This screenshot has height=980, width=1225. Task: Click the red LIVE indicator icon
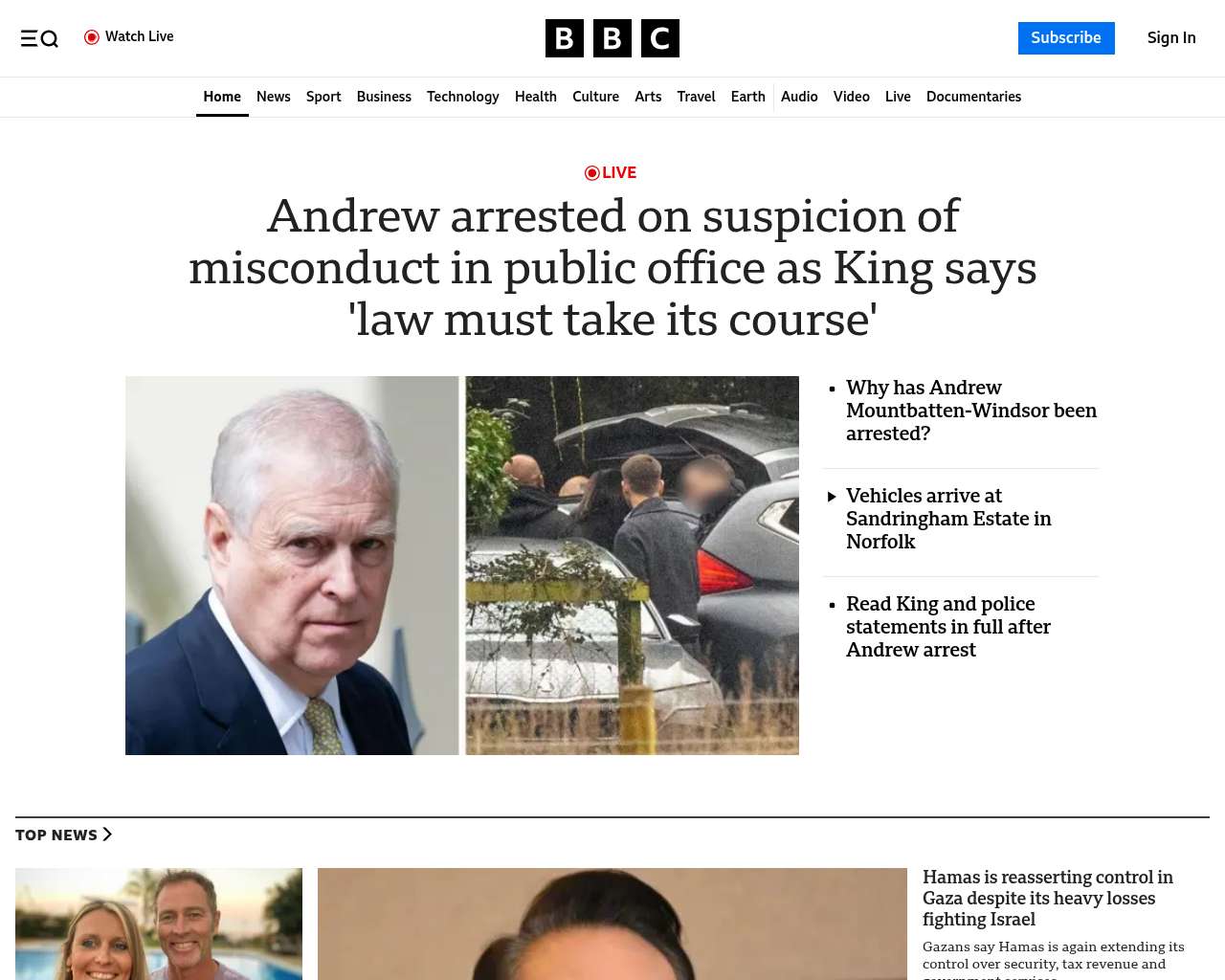click(x=592, y=173)
